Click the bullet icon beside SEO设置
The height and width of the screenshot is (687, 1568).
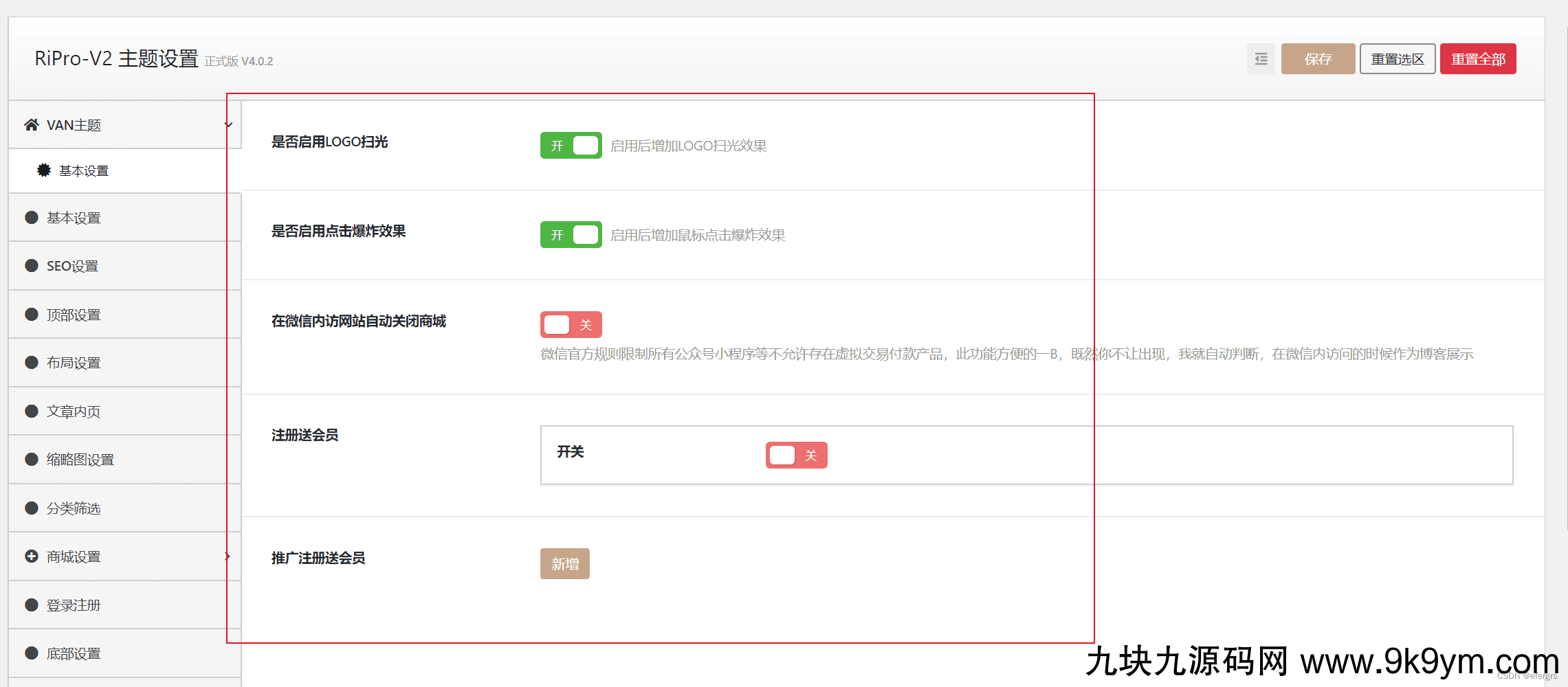click(x=32, y=266)
